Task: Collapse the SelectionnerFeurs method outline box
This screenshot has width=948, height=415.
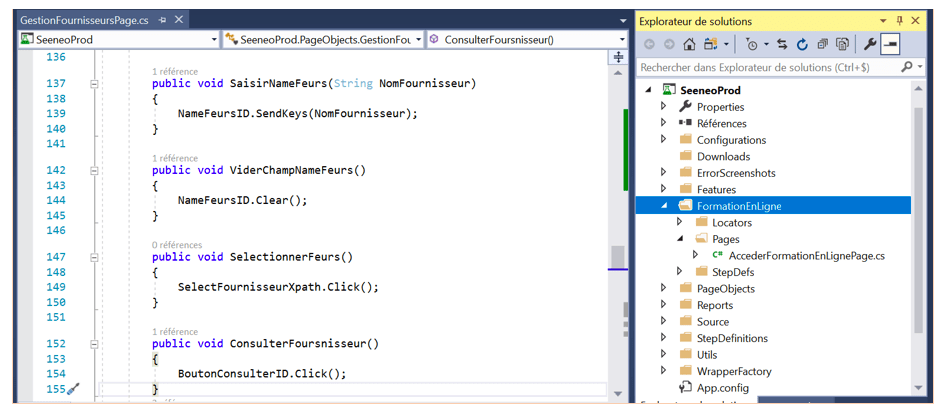Action: (x=94, y=257)
